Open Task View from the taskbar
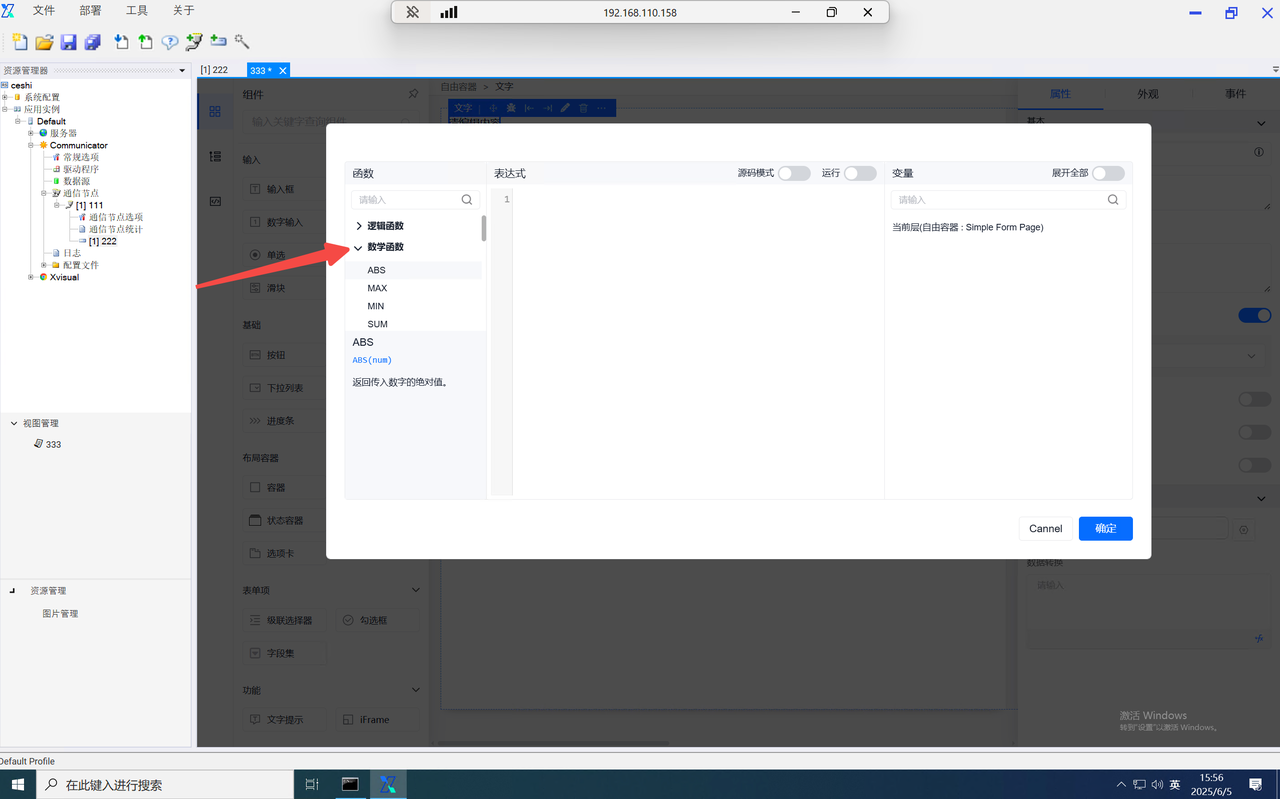This screenshot has height=799, width=1280. click(x=312, y=785)
